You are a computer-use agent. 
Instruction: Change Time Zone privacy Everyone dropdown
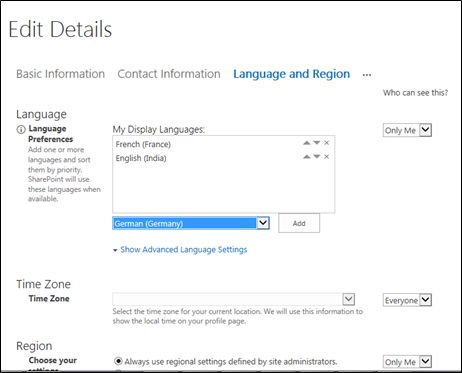point(407,300)
